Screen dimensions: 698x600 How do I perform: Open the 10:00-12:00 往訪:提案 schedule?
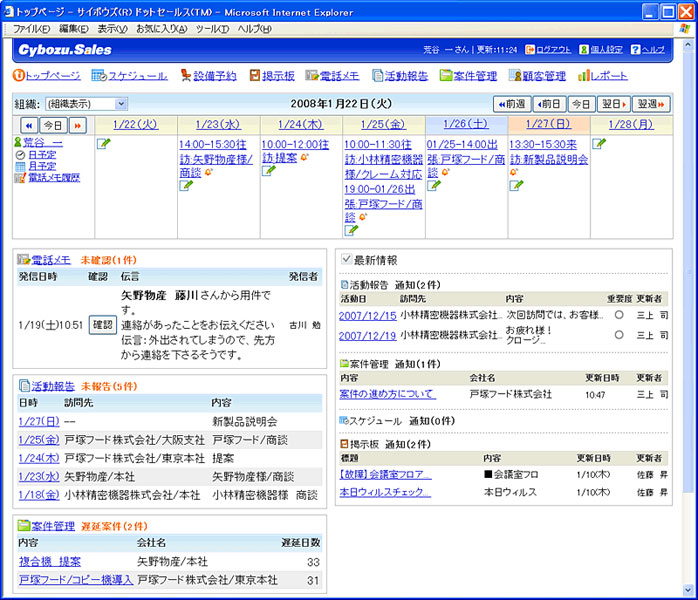pyautogui.click(x=295, y=151)
